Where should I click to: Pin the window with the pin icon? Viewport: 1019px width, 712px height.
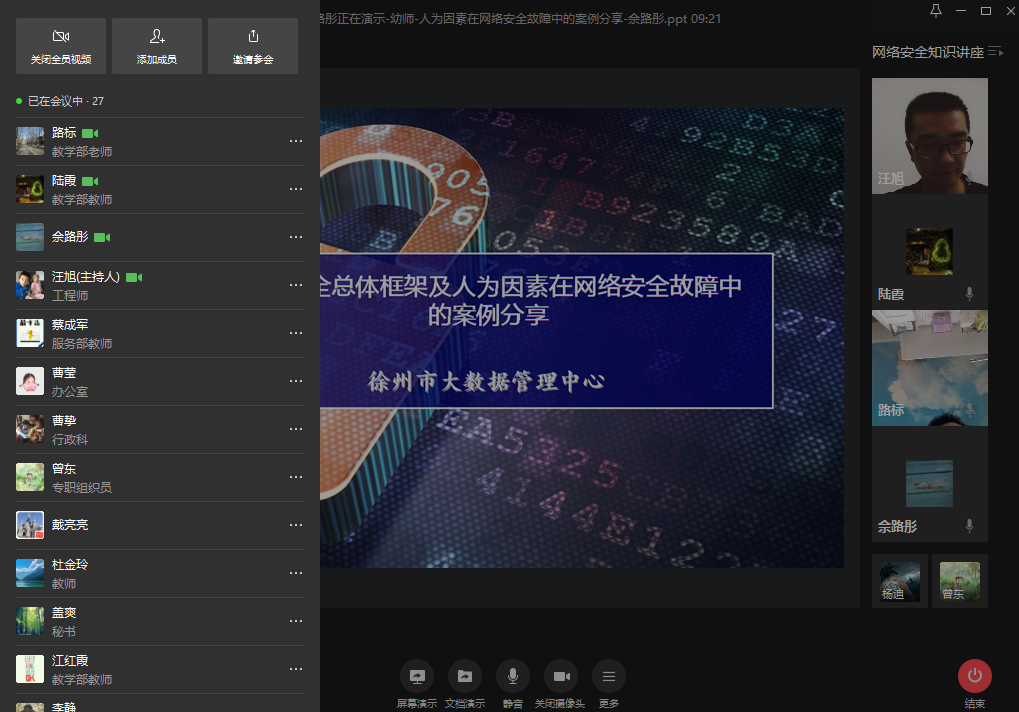click(x=936, y=11)
